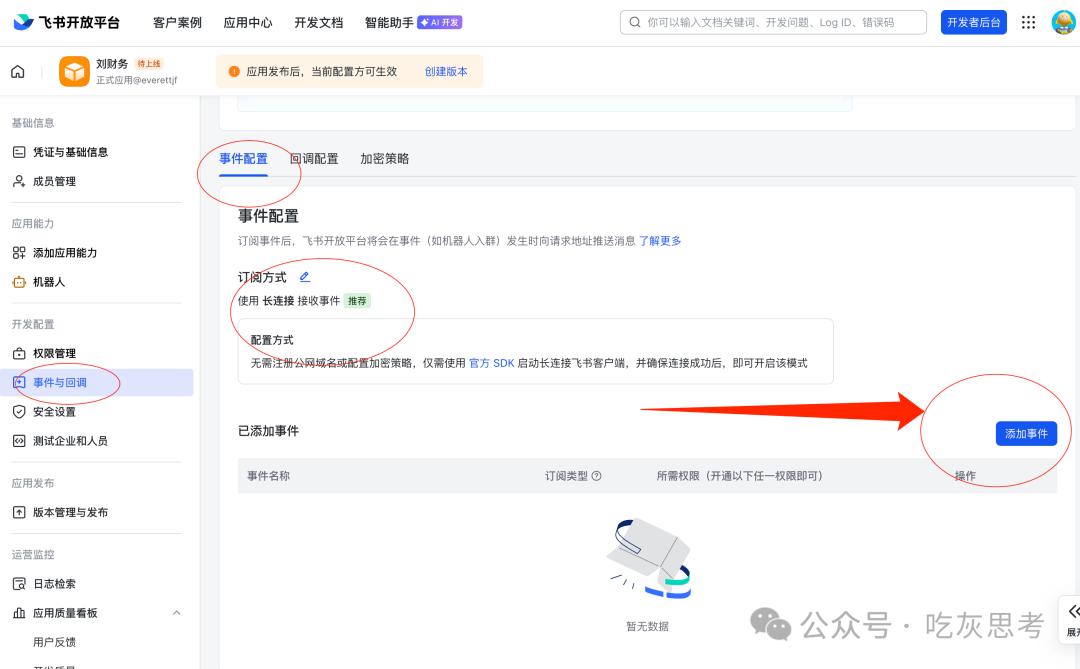This screenshot has width=1080, height=669.
Task: Click the 刘财务 app cube icon
Action: (x=74, y=71)
